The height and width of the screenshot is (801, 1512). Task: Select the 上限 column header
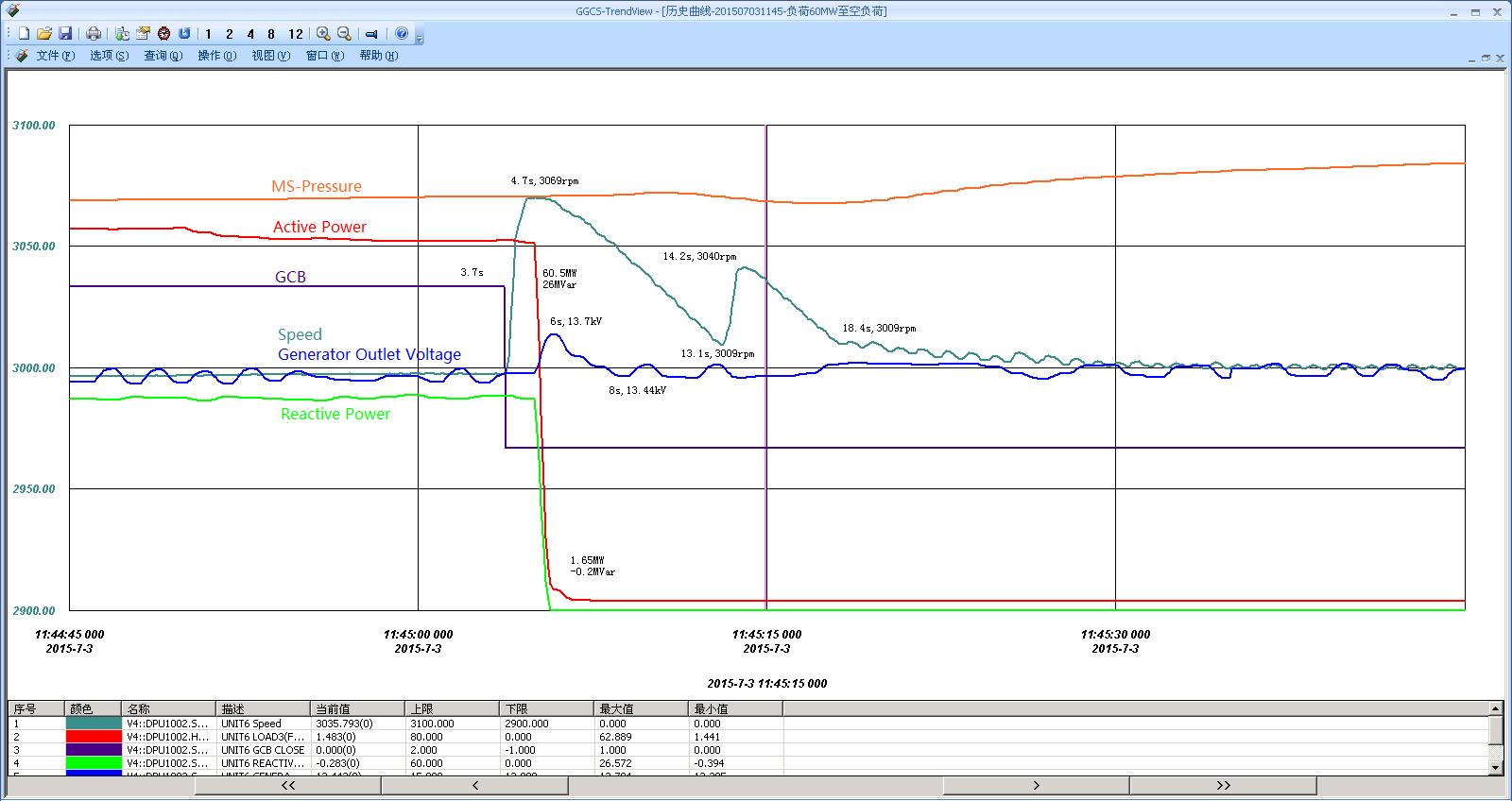coord(453,708)
